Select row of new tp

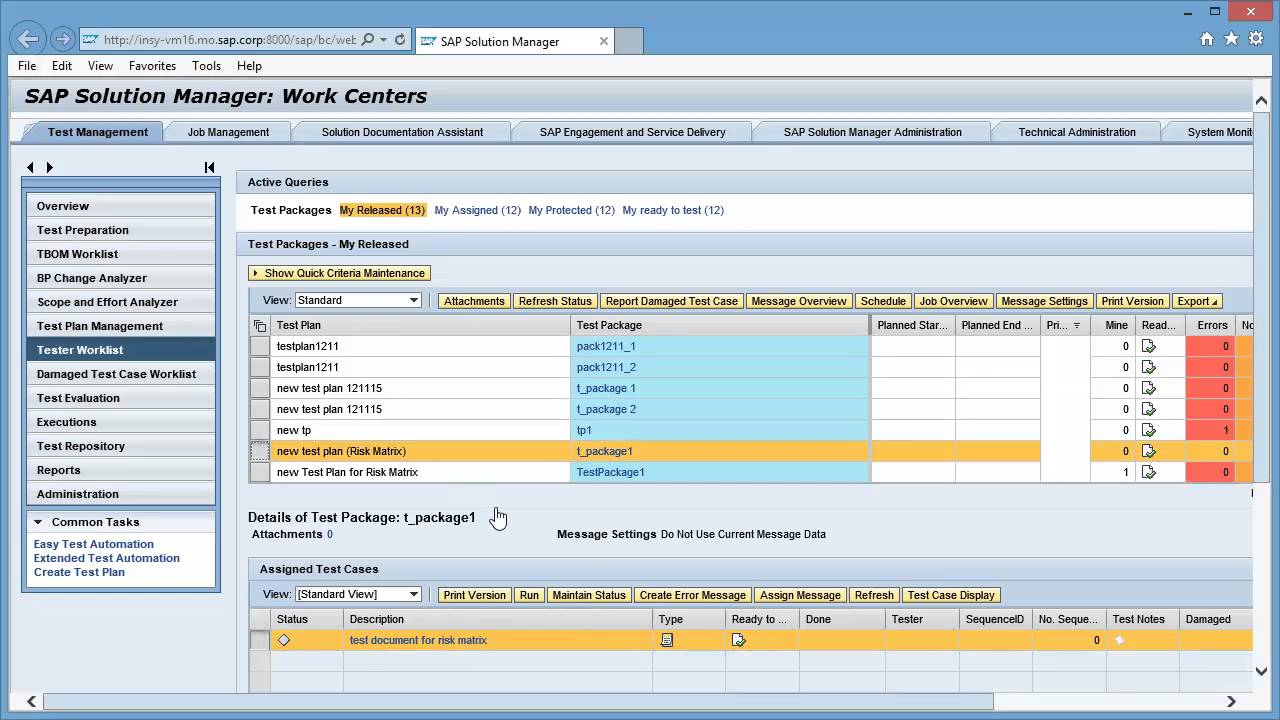[260, 430]
